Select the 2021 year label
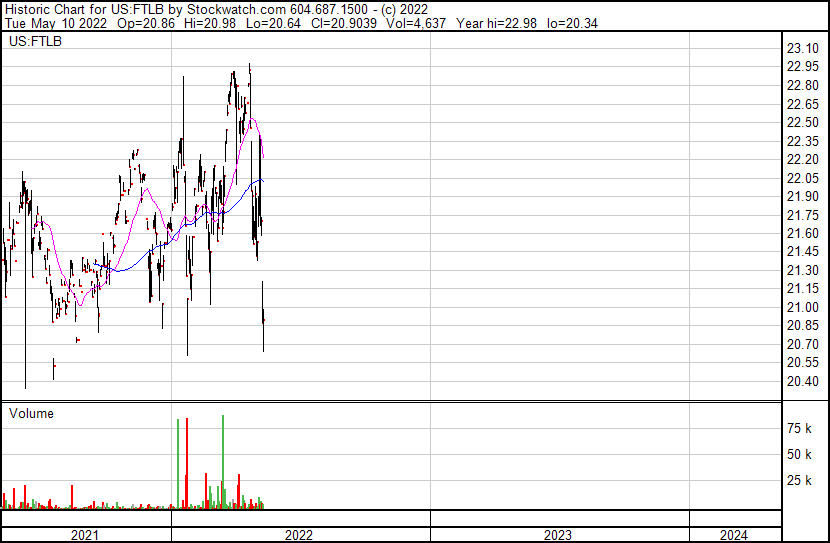This screenshot has width=830, height=543. pyautogui.click(x=85, y=535)
